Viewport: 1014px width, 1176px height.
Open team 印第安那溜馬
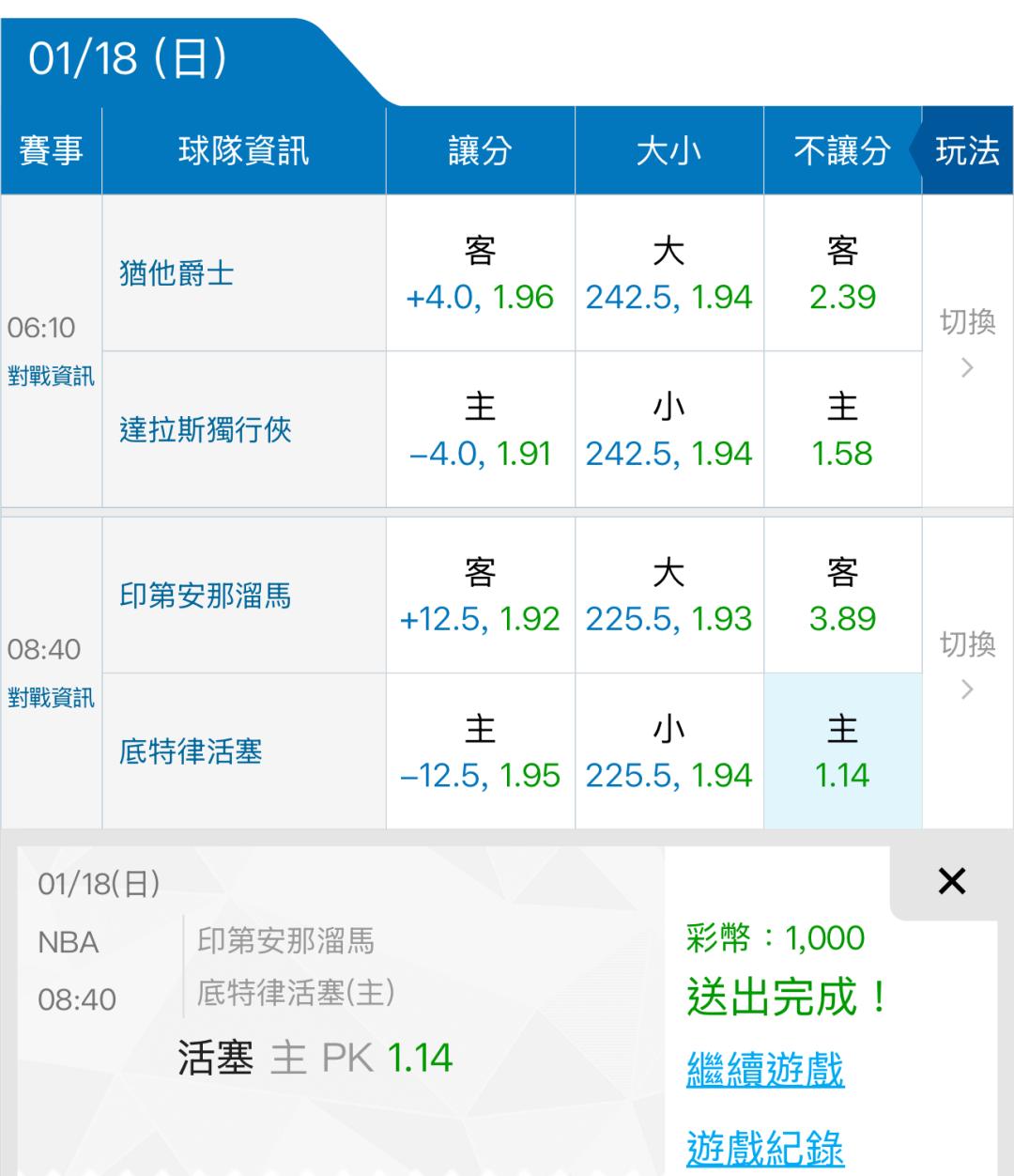point(206,596)
